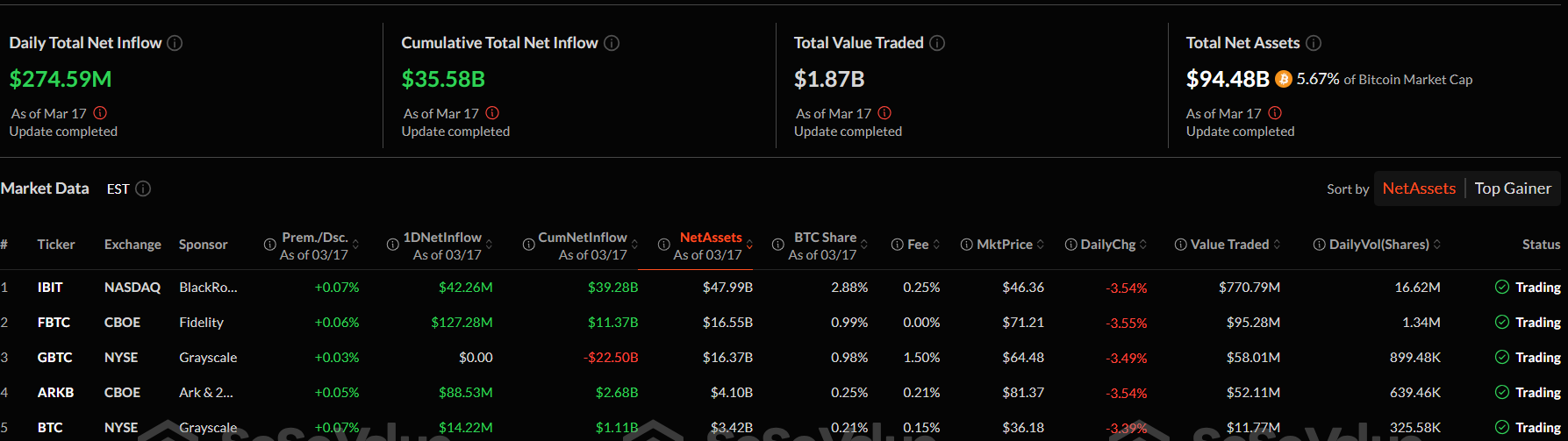Click red alert icon beside Cumulative Inflow date
This screenshot has height=441, width=1568.
point(492,113)
